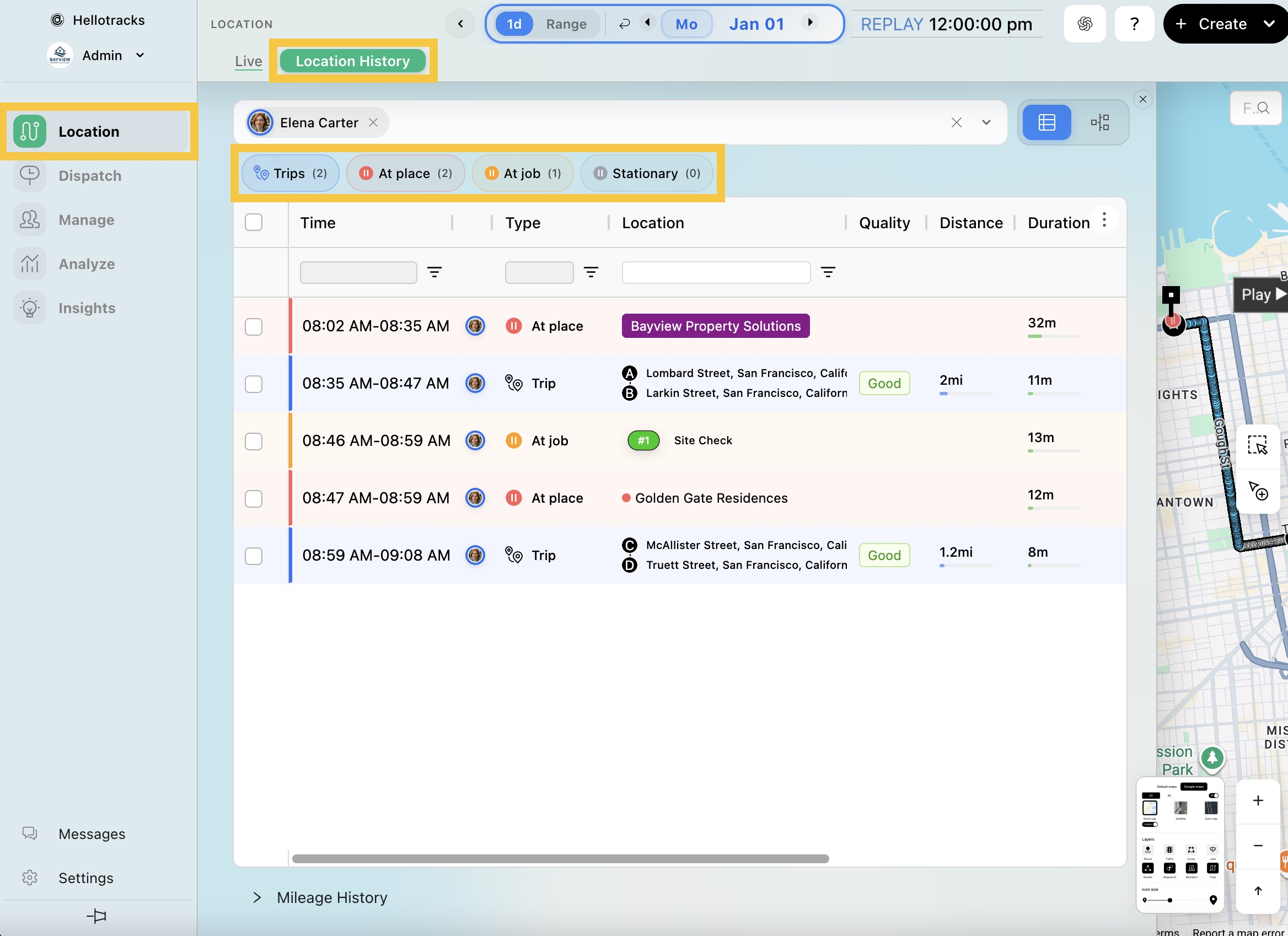Screen dimensions: 1288x936
Task: Check the 08:02 AM At place row
Action: [x=253, y=327]
